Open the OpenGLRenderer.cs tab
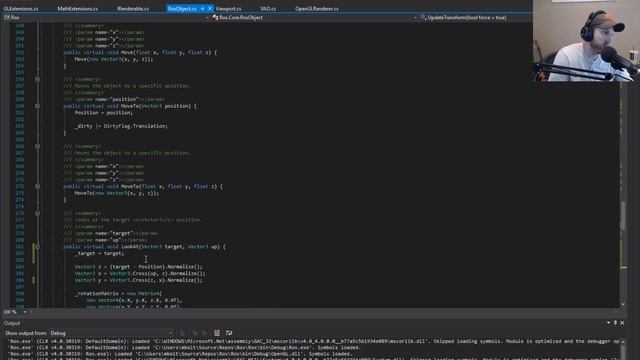640x360 pixels. [x=317, y=9]
